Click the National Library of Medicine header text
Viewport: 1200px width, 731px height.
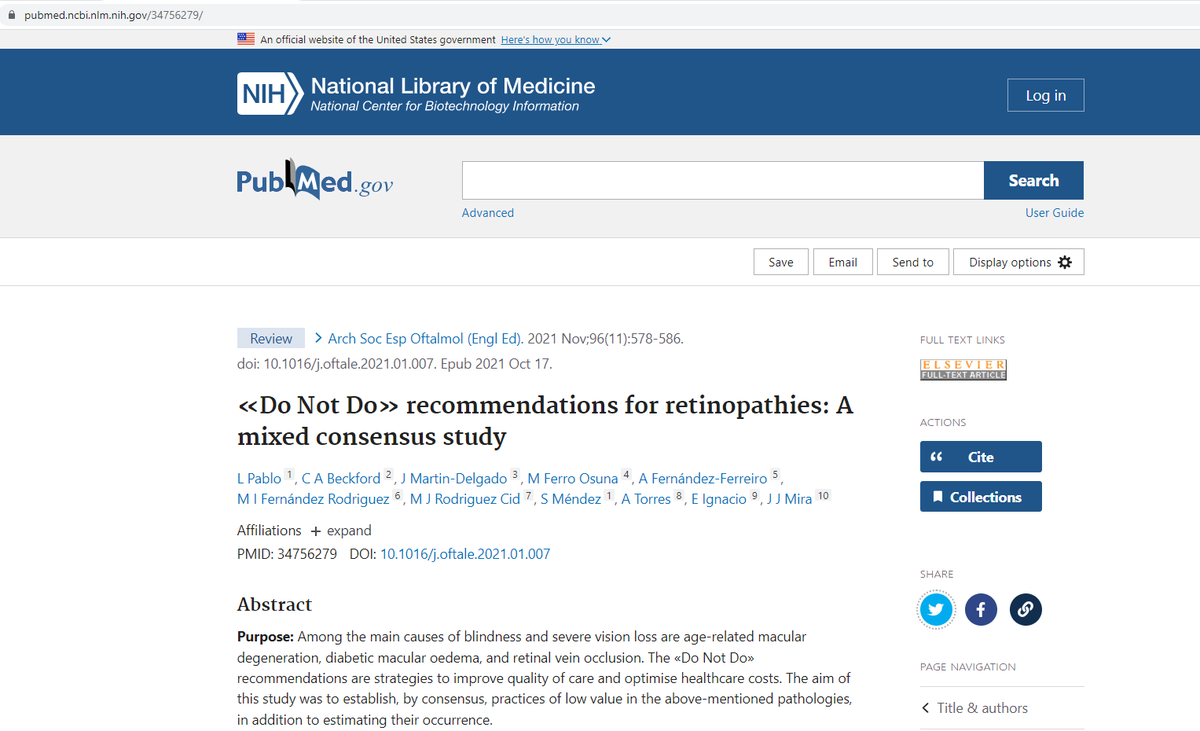tap(453, 86)
